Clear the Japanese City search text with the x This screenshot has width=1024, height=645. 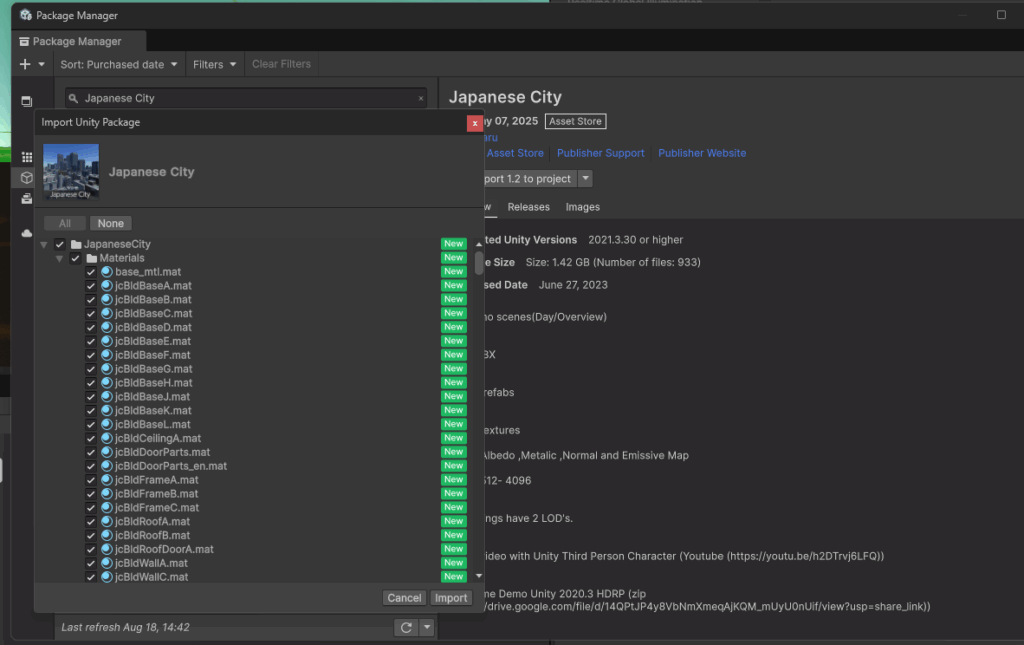pos(421,99)
